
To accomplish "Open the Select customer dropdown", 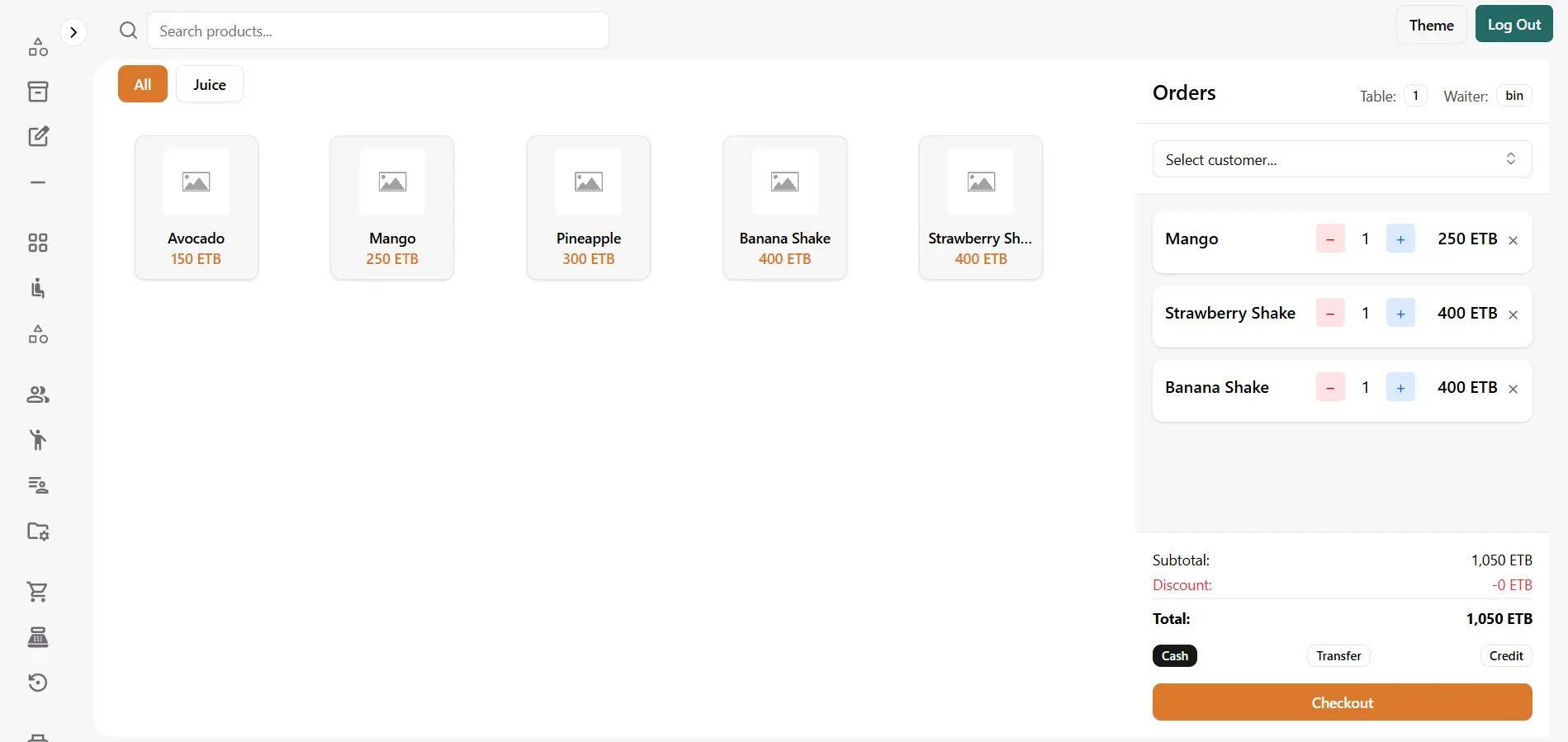I will click(x=1342, y=159).
